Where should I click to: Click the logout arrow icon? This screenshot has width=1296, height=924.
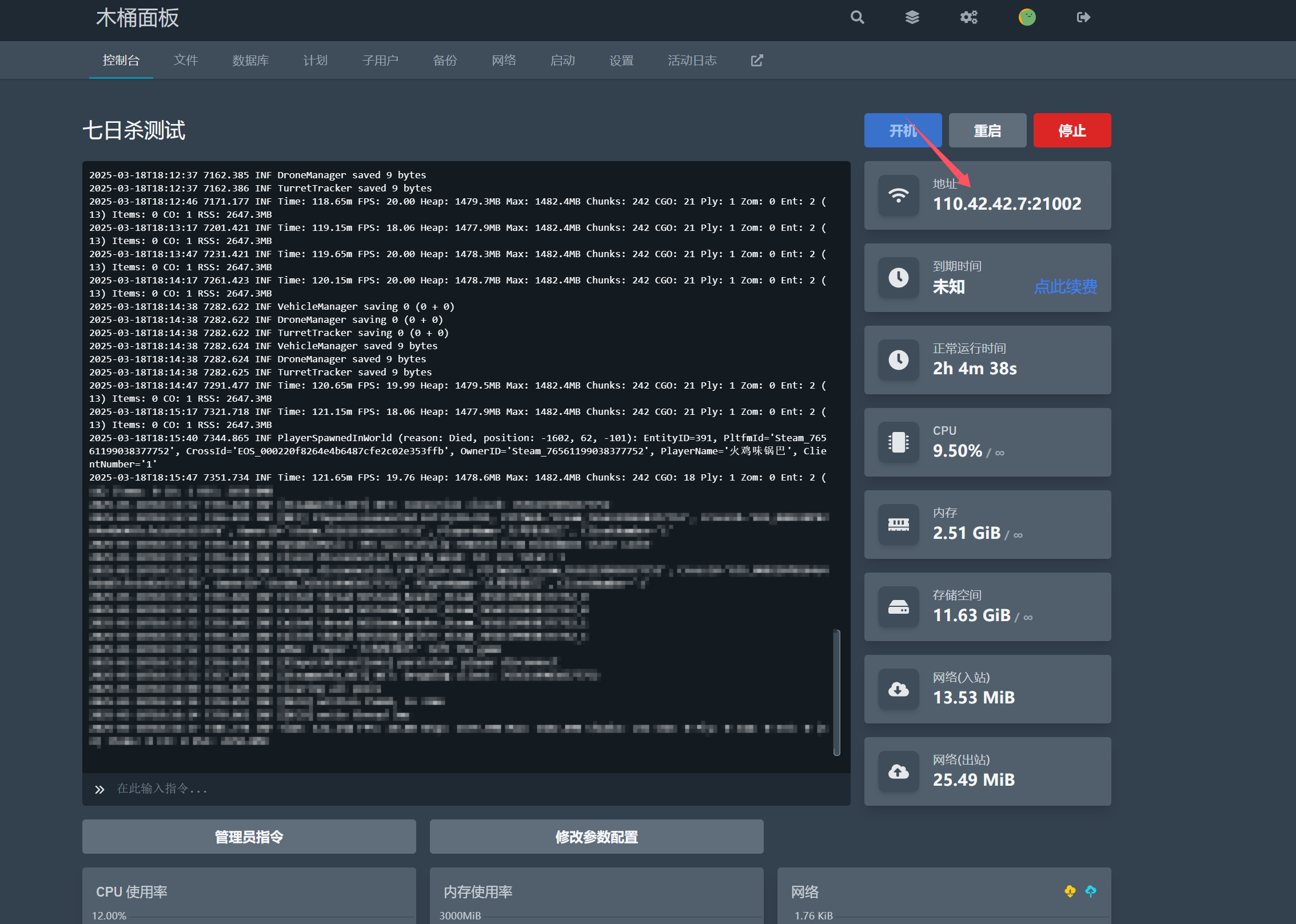[x=1083, y=18]
